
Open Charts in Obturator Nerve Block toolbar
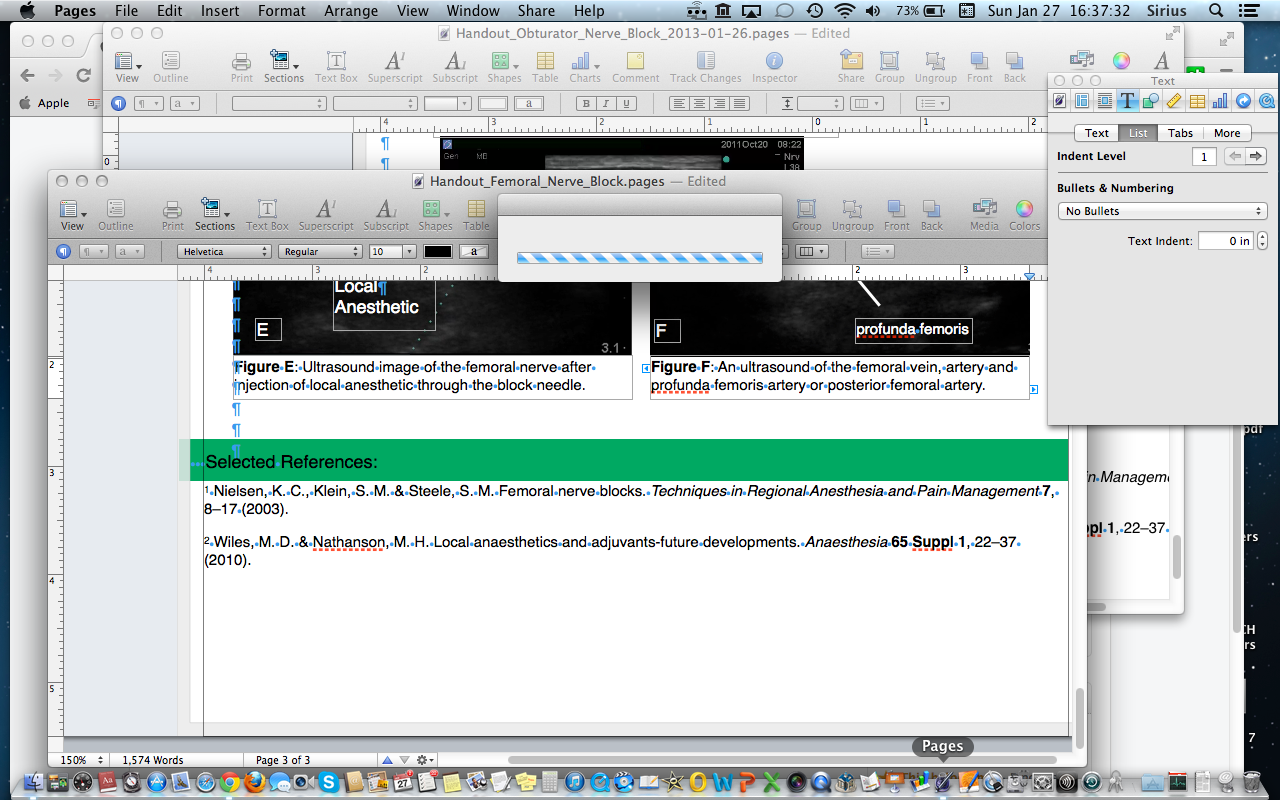pos(585,65)
